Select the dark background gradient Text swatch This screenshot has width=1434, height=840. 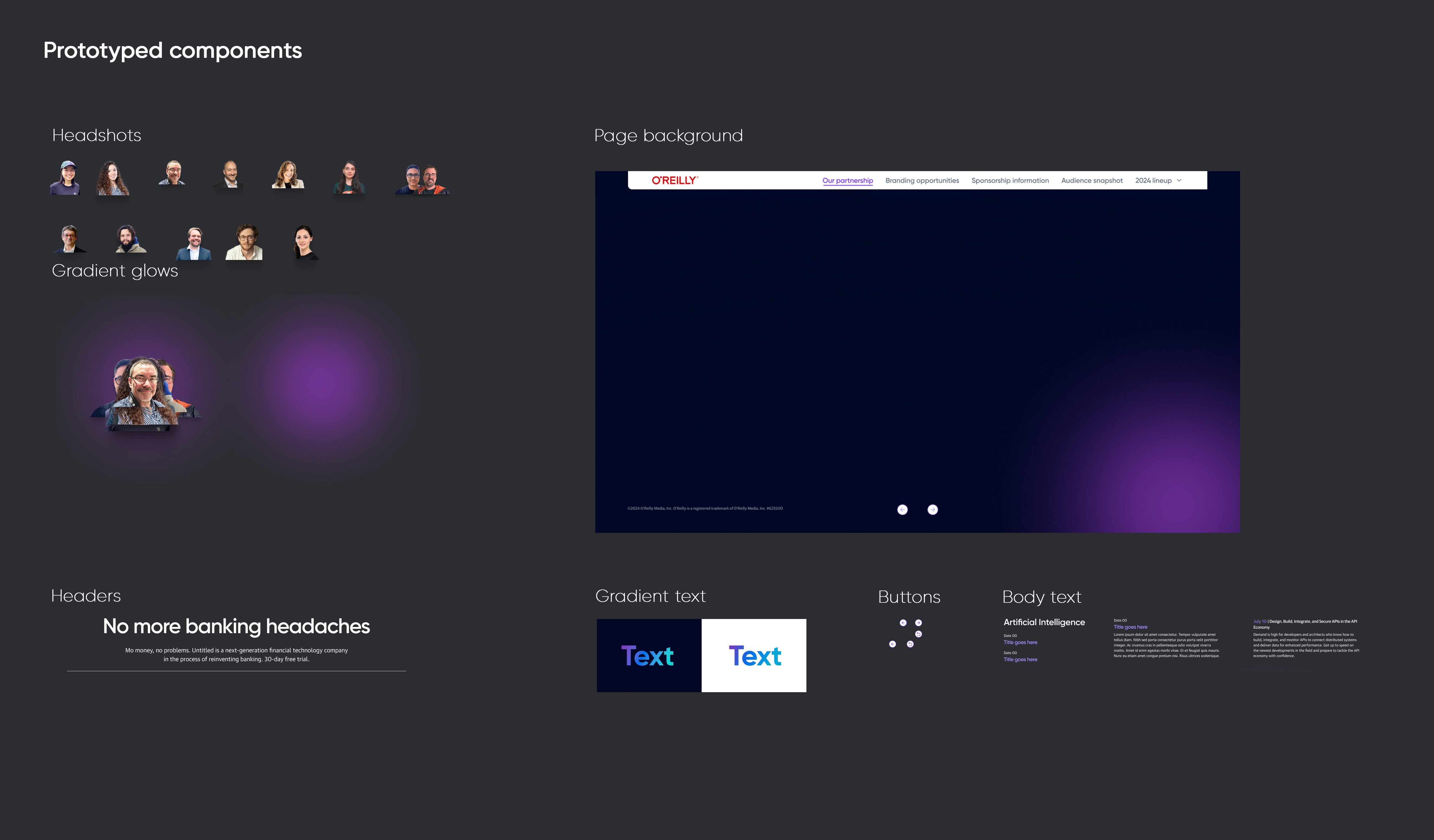649,656
